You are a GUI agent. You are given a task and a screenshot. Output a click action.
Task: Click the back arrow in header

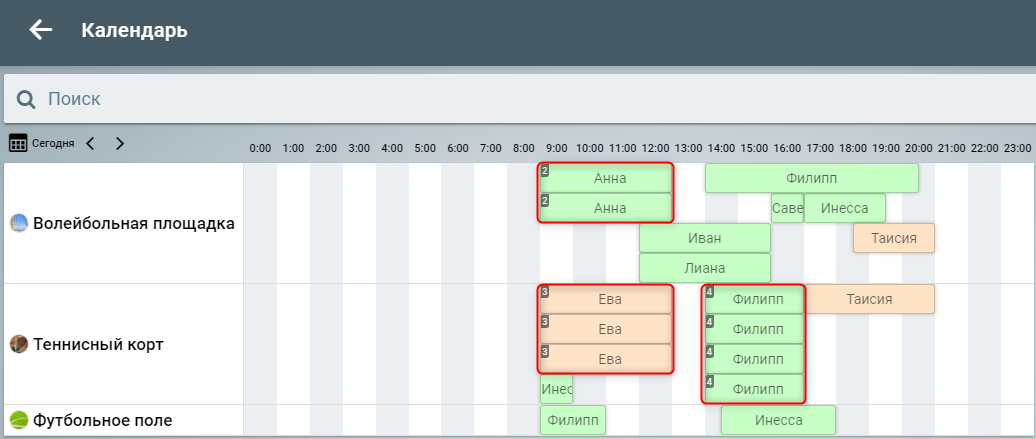(x=41, y=30)
